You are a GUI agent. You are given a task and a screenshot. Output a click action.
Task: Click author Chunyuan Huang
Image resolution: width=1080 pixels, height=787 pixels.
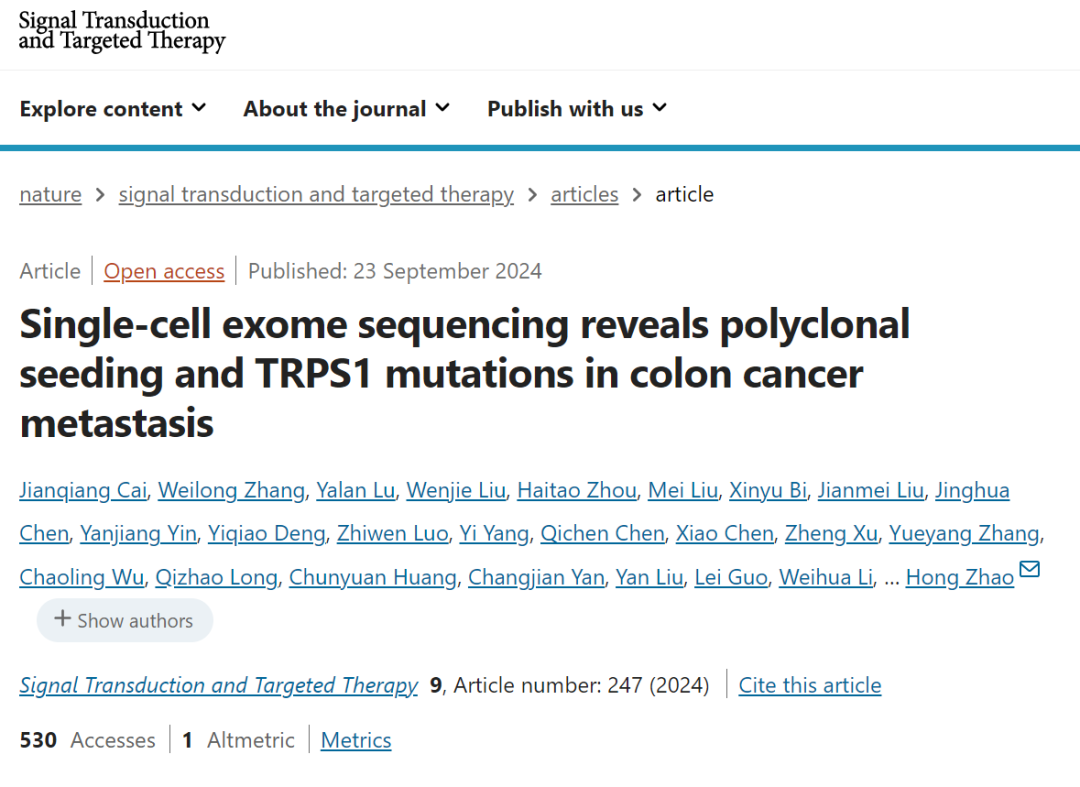[373, 577]
